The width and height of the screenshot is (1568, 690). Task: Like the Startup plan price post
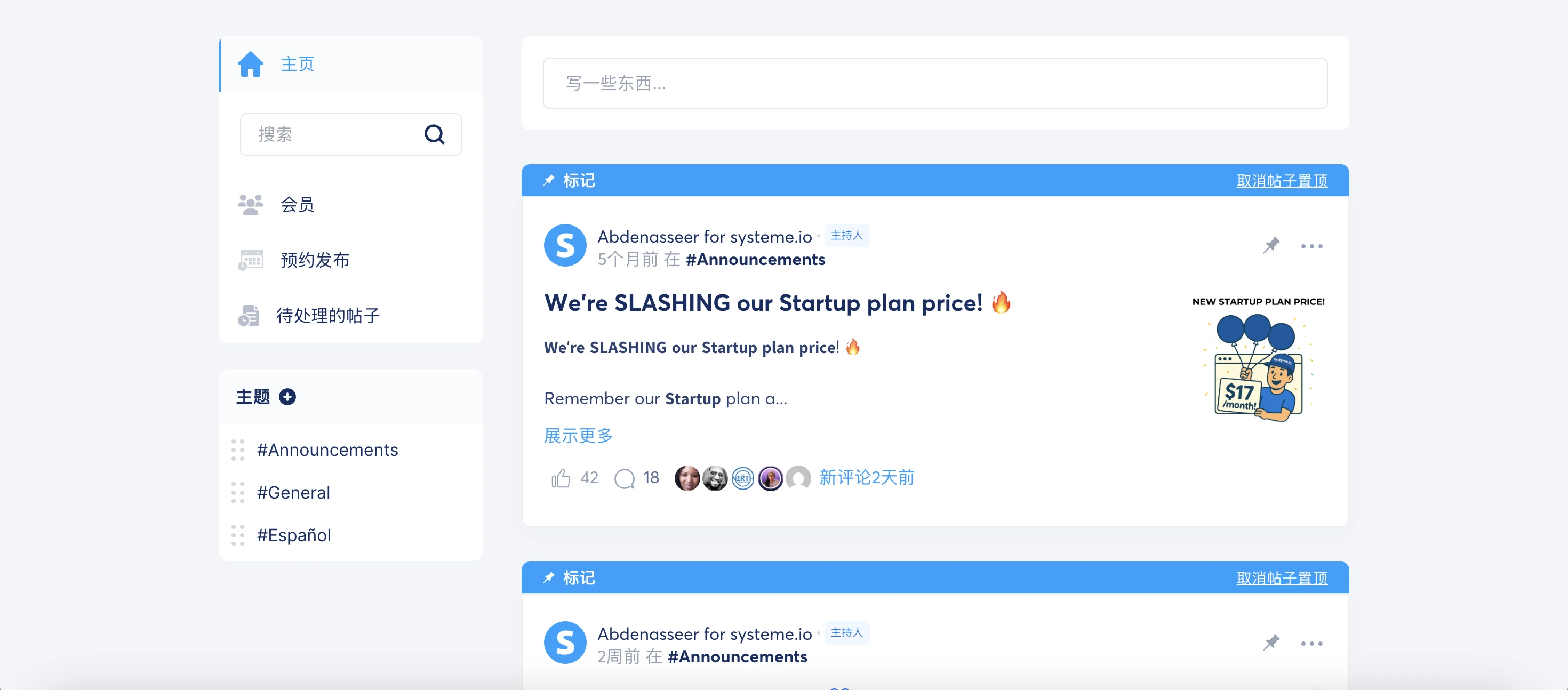[x=561, y=478]
